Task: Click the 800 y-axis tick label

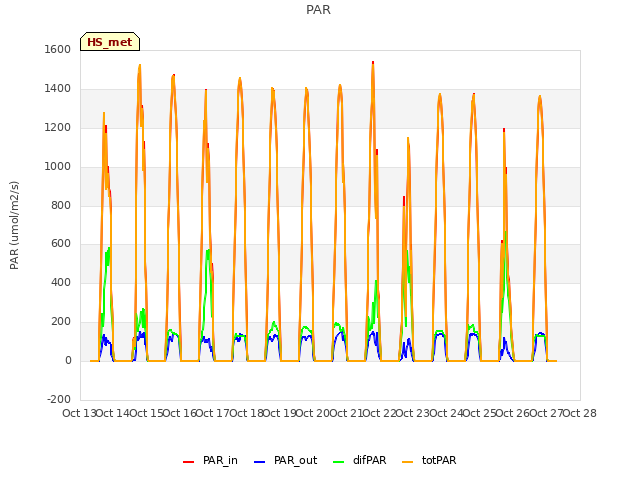Action: pyautogui.click(x=61, y=205)
